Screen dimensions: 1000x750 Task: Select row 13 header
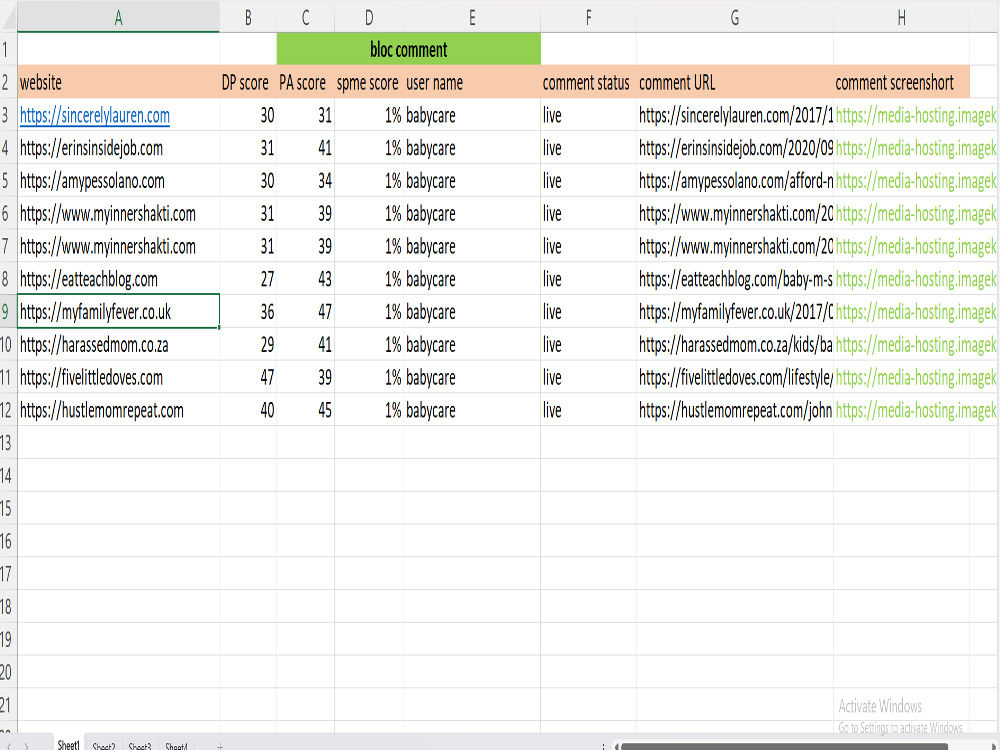(x=8, y=443)
